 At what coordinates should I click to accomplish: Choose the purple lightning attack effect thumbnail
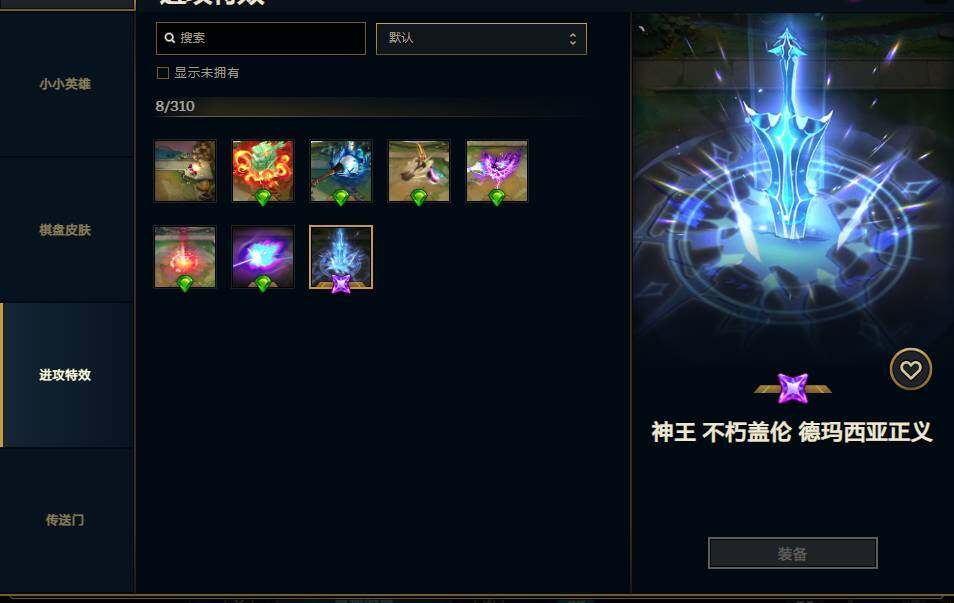click(497, 171)
